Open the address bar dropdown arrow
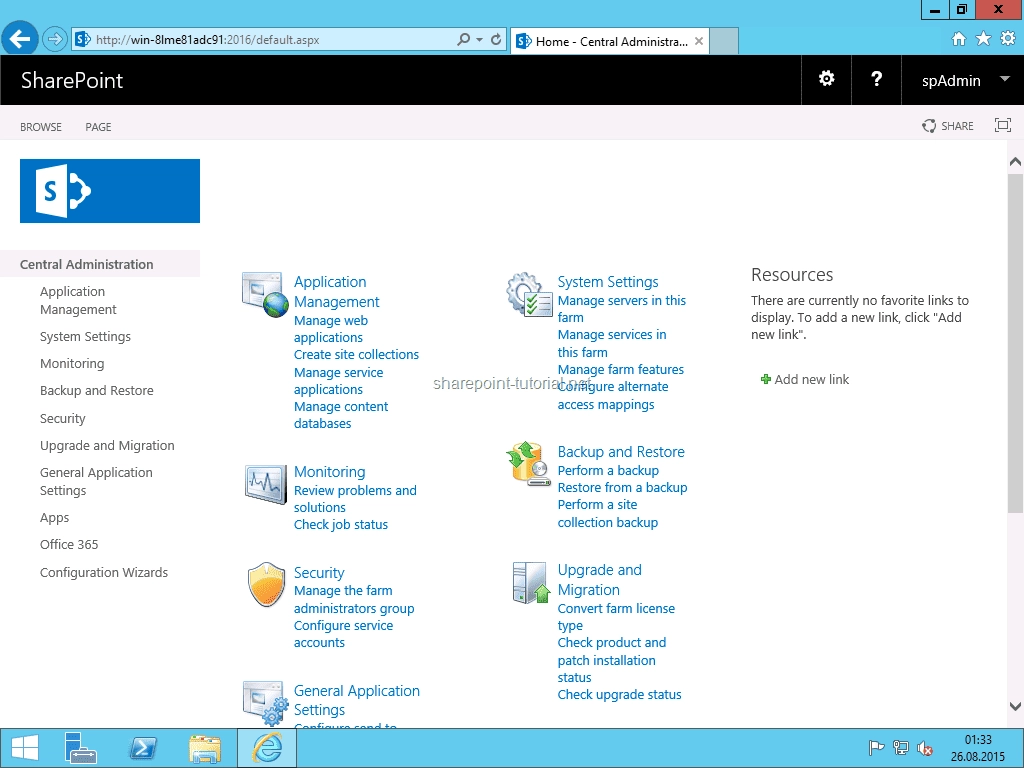Viewport: 1024px width, 768px height. click(x=479, y=40)
